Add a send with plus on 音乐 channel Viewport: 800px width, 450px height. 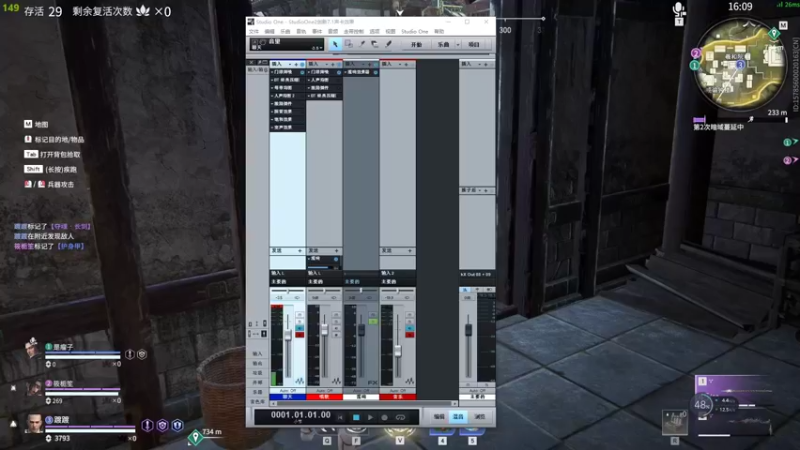click(x=410, y=251)
